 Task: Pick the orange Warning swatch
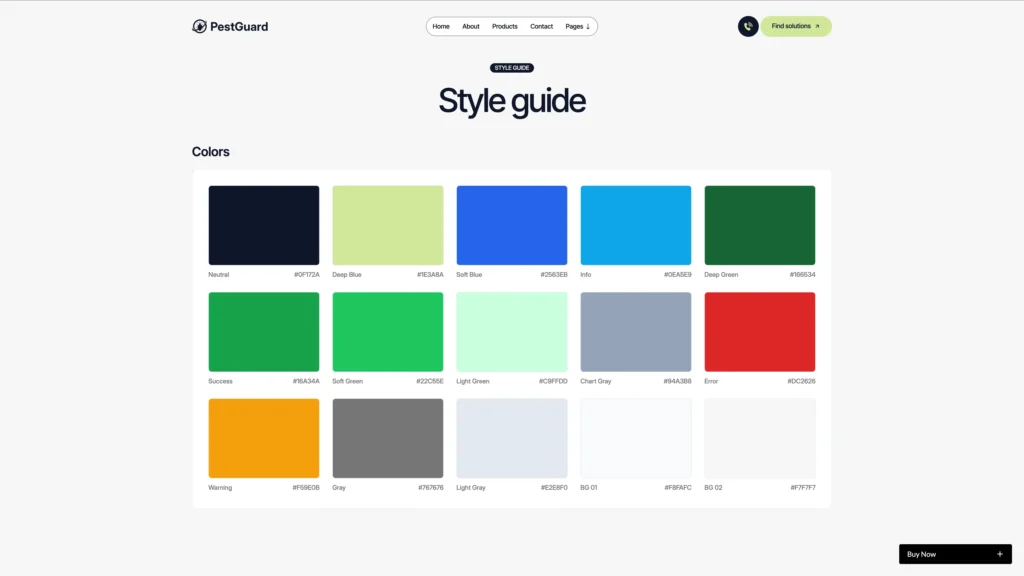264,438
